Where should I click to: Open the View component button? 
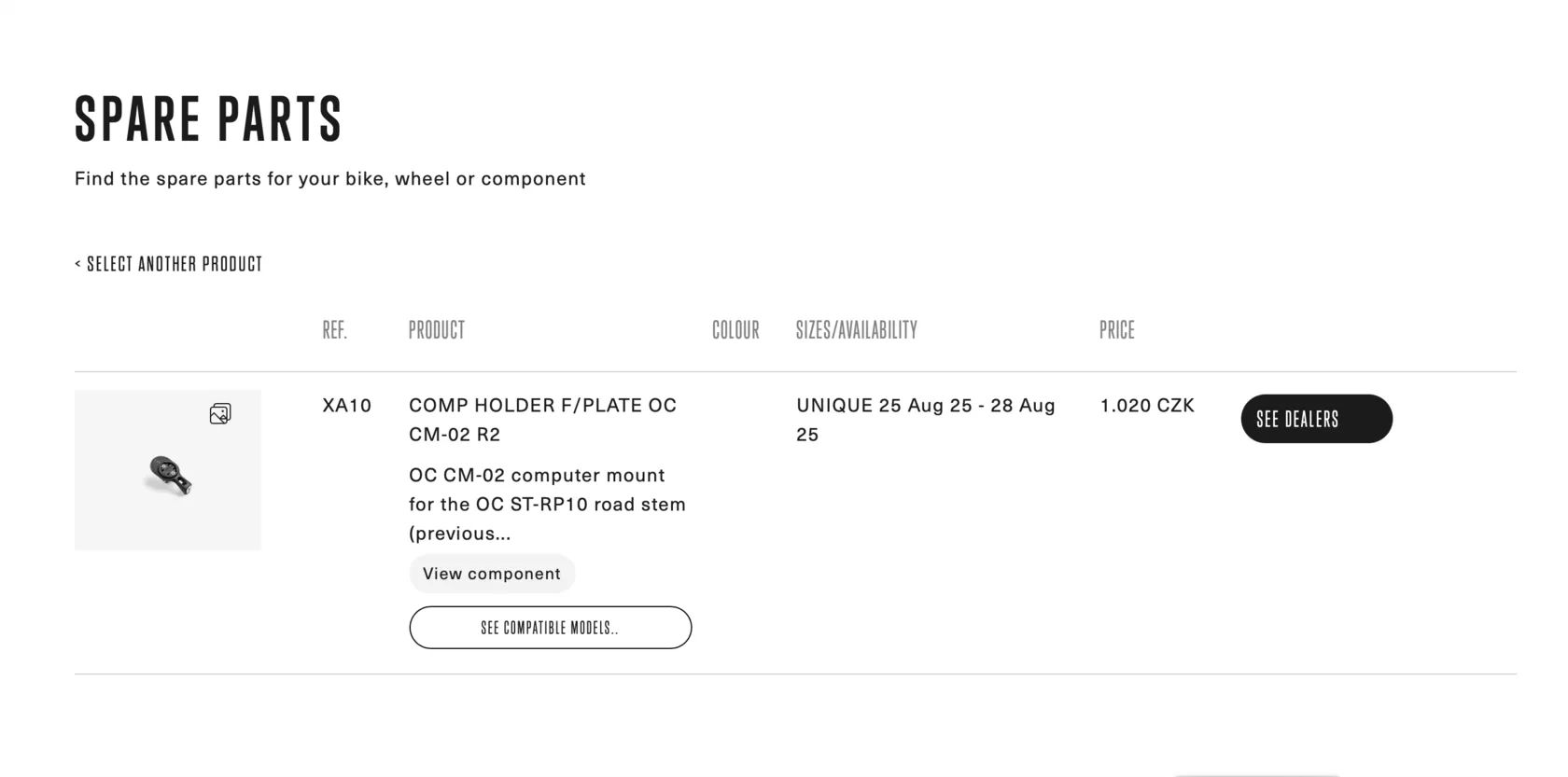coord(492,574)
